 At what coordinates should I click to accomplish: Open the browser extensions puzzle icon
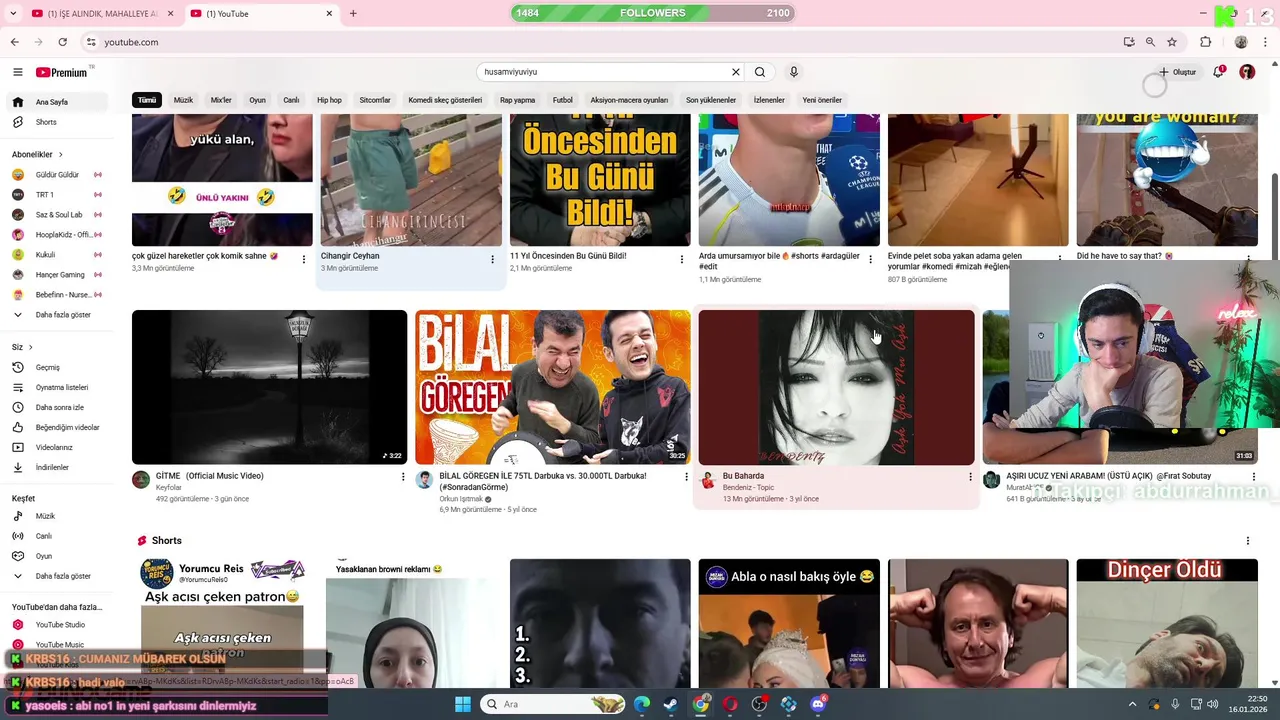coord(1205,42)
